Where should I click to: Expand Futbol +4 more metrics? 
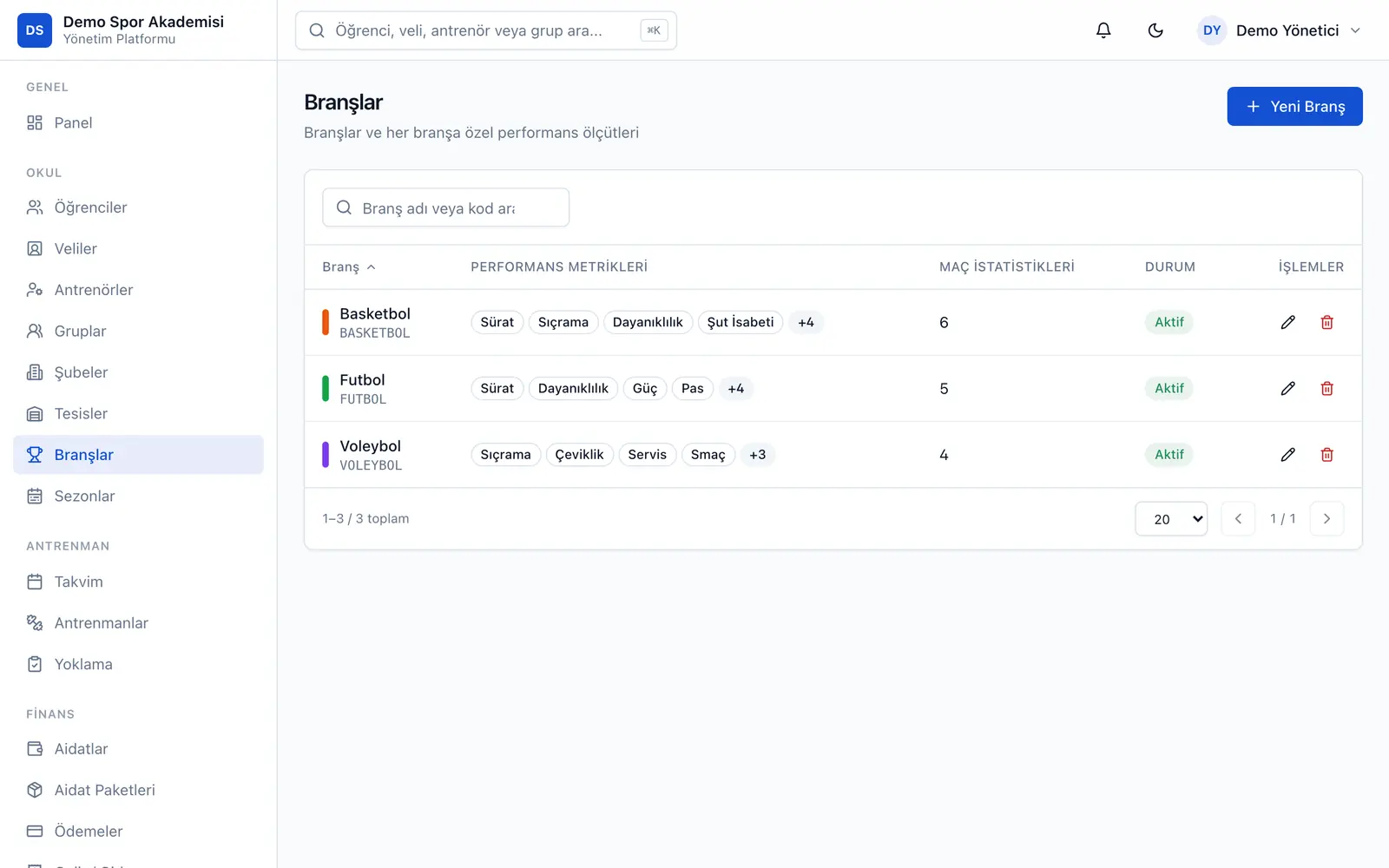(735, 388)
